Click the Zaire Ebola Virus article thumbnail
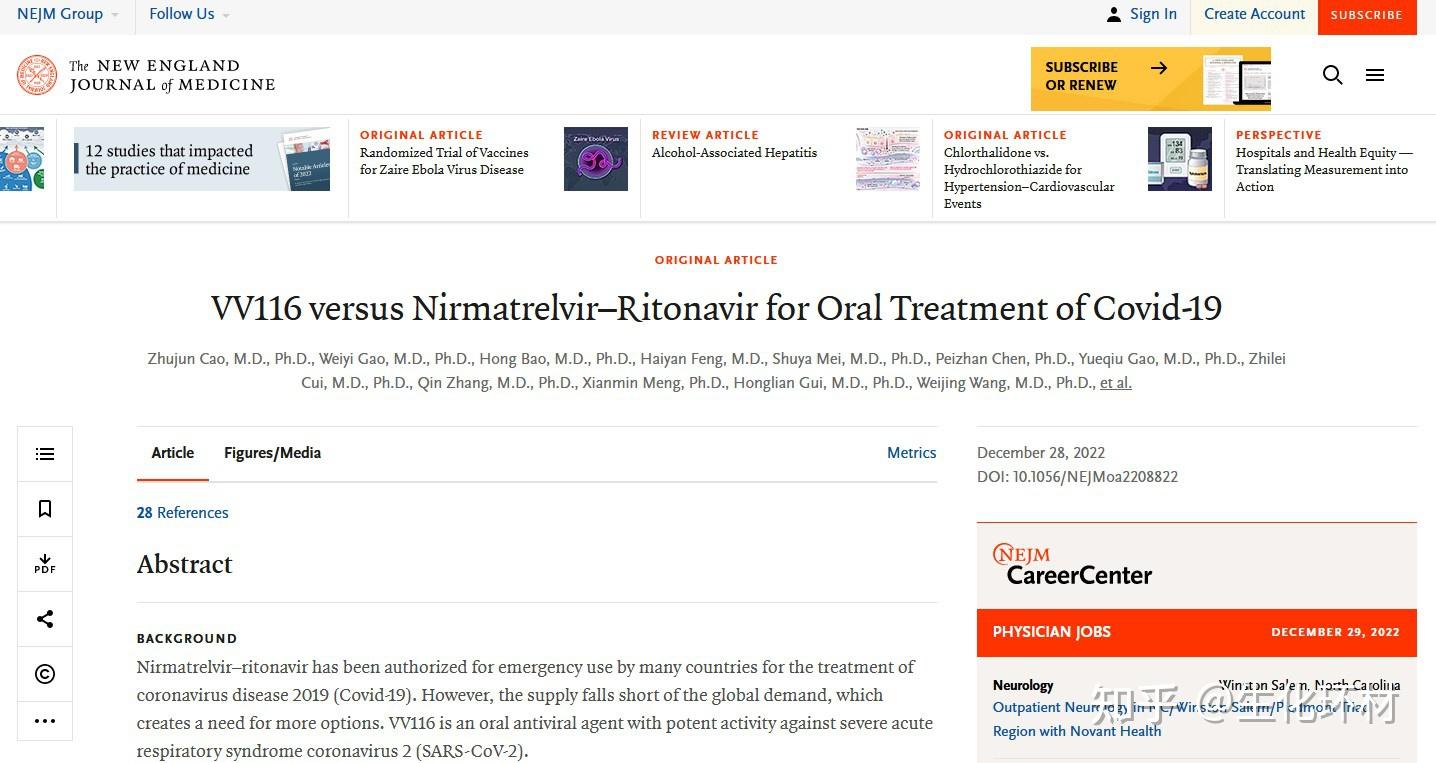Viewport: 1436px width, 763px height. tap(595, 158)
